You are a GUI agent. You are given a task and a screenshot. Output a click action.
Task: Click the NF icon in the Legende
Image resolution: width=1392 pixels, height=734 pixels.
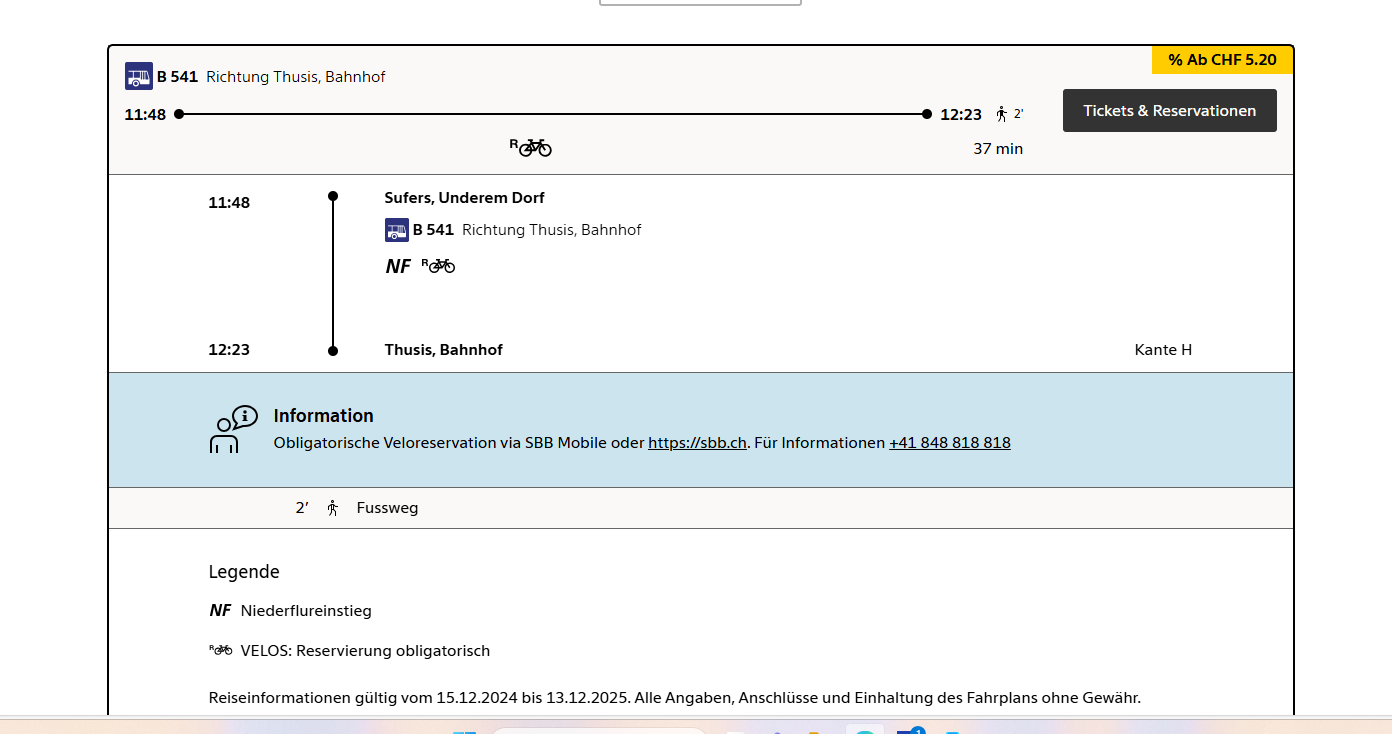point(220,610)
